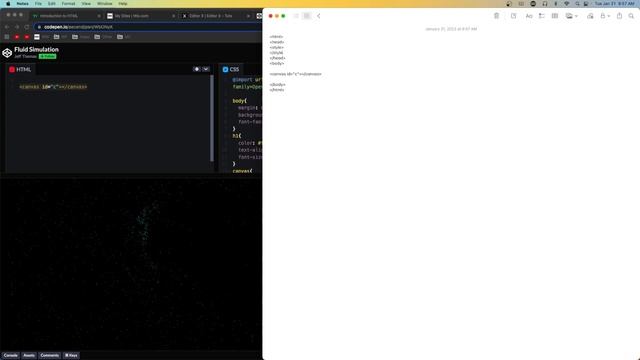Insert a table using the Notes toolbar icon
Screen dimensions: 640x360
[555, 16]
